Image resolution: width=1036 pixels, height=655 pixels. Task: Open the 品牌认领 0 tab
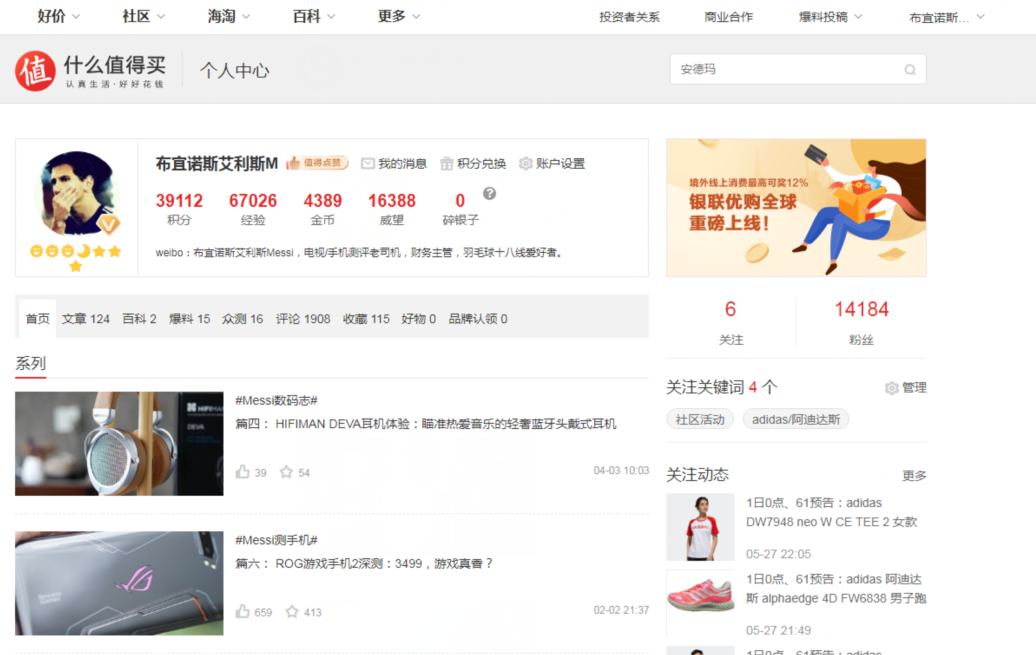coord(478,319)
